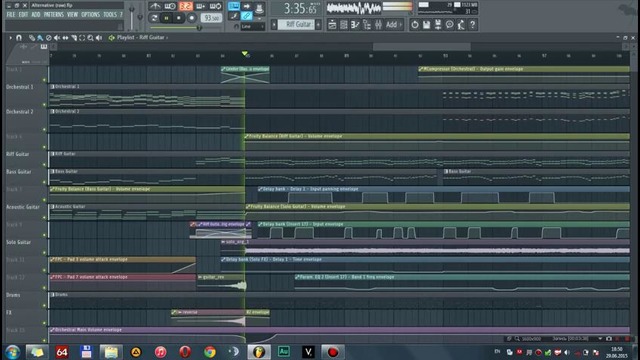Open the Line snap dropdown
This screenshot has width=640, height=360.
point(253,27)
